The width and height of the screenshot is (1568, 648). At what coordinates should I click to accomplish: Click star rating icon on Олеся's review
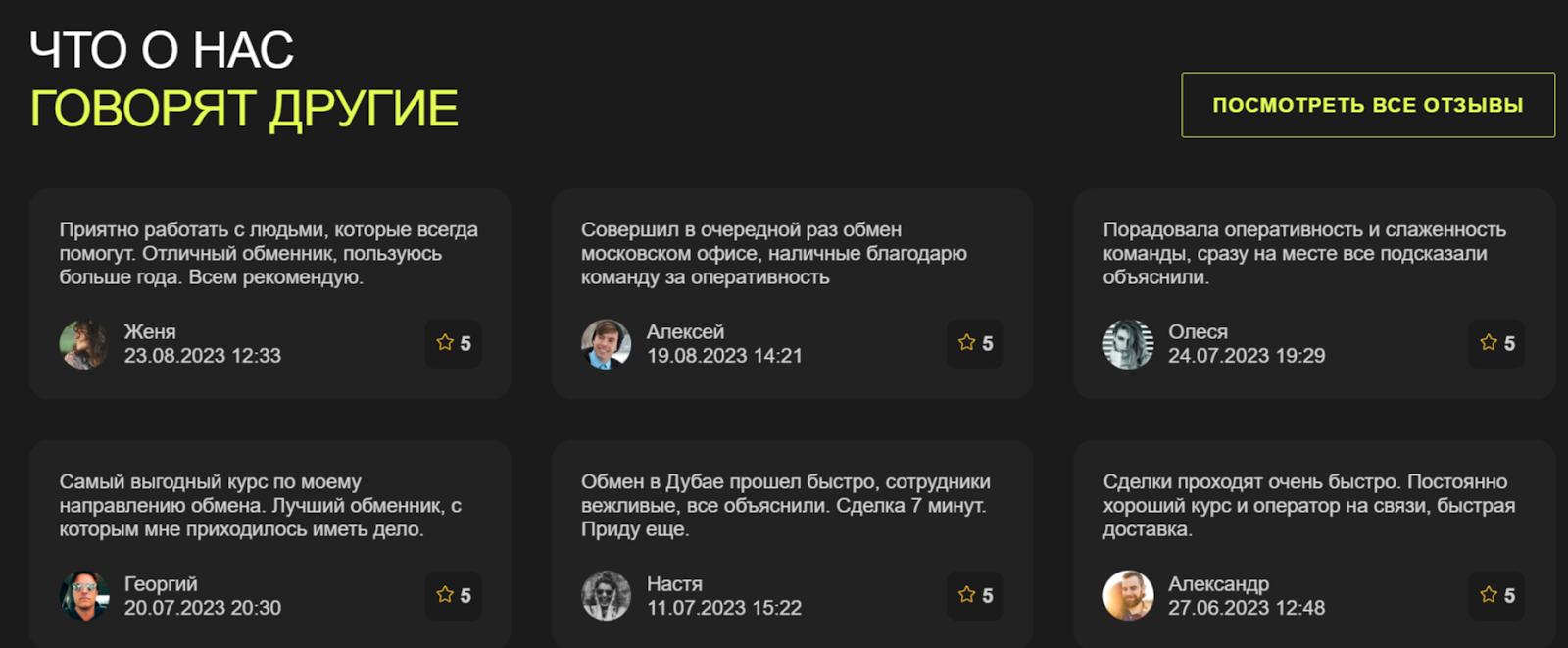point(1489,342)
